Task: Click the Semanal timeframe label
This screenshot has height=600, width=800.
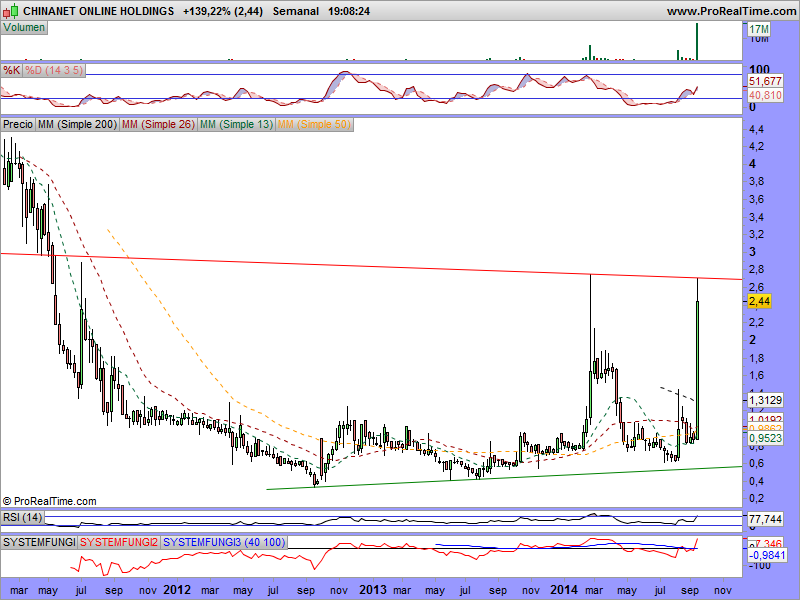Action: coord(296,11)
